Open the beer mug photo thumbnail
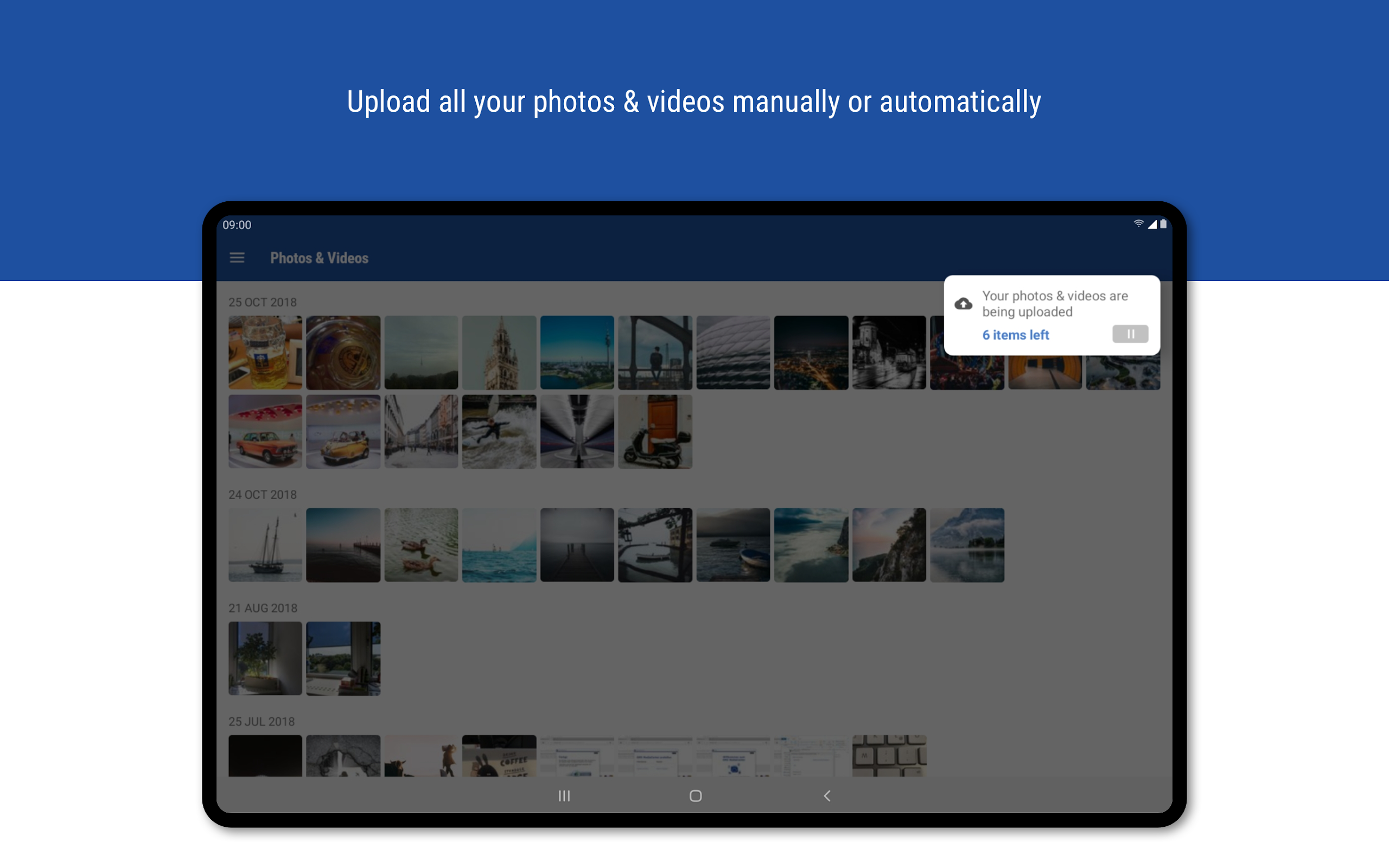The height and width of the screenshot is (868, 1389). pos(265,353)
